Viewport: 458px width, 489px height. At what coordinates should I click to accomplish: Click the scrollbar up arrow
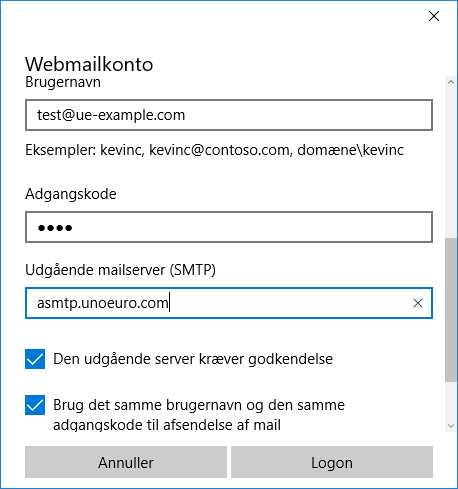451,82
